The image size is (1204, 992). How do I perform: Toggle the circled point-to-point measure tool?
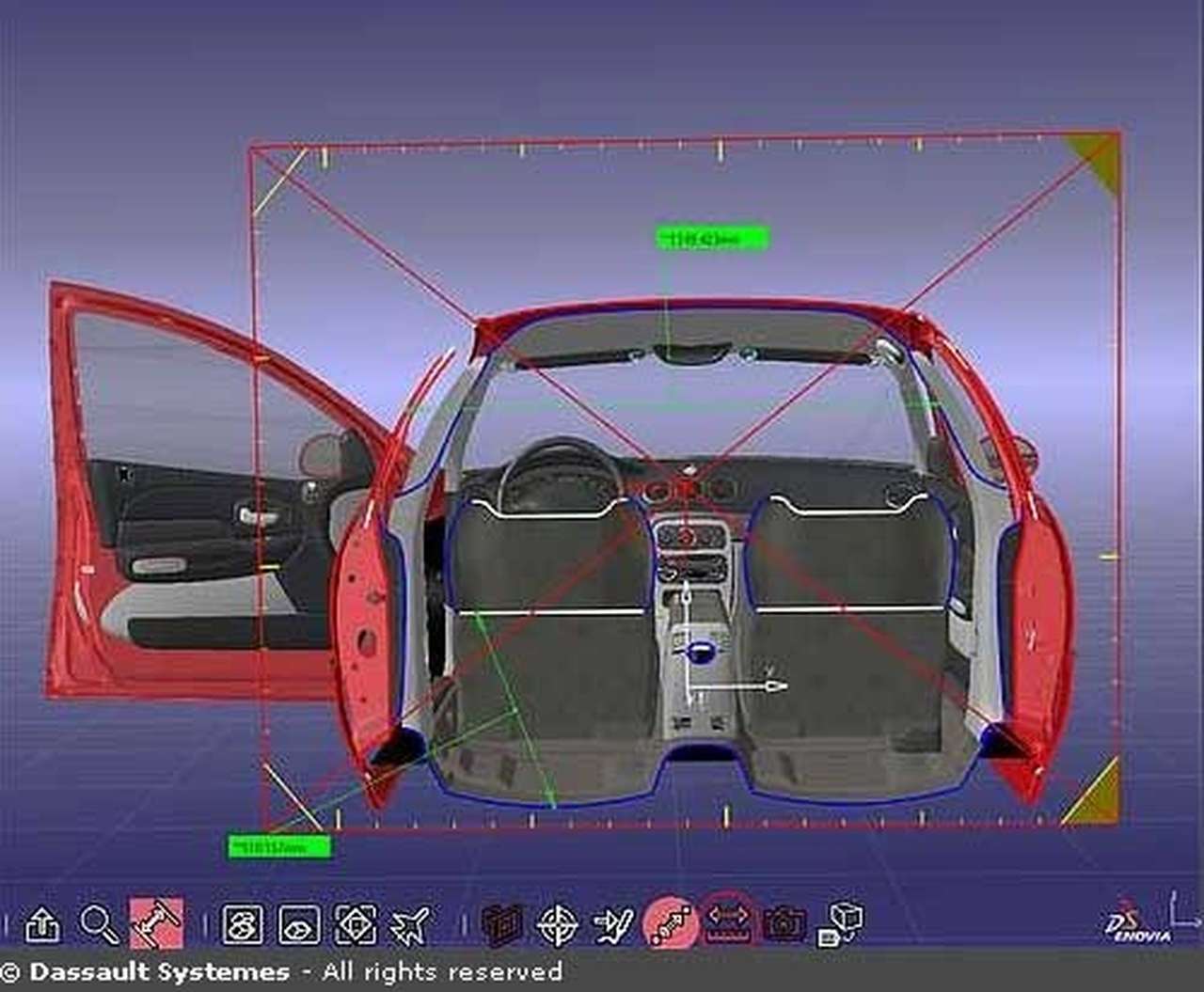click(x=671, y=923)
